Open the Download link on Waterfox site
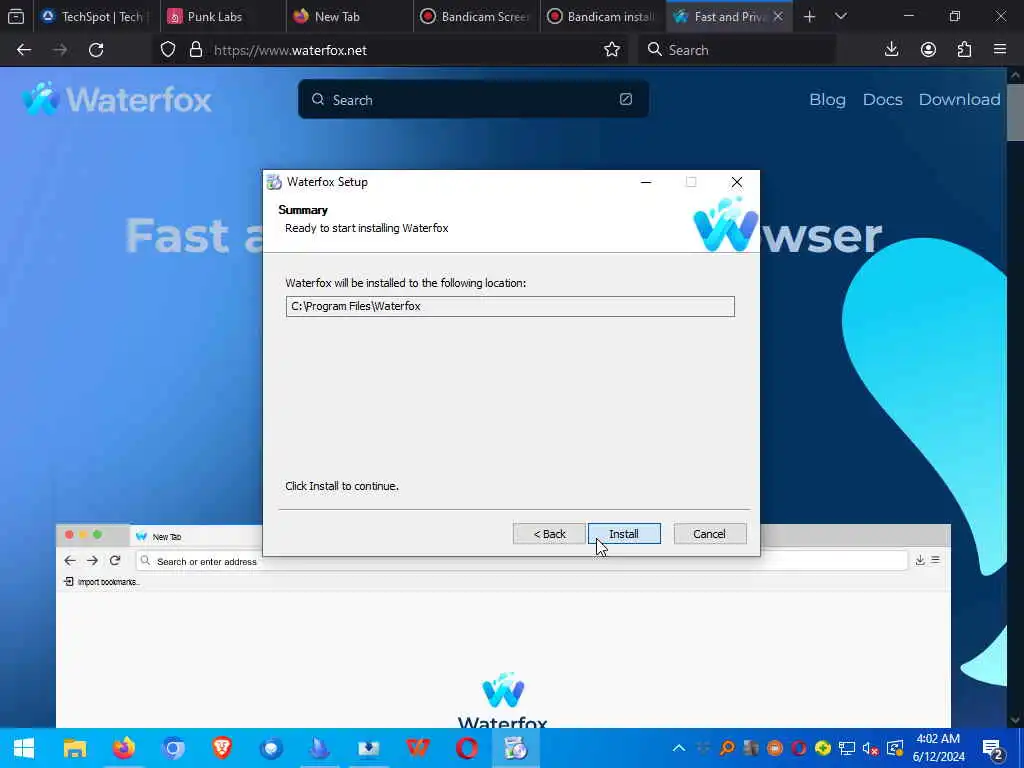 (x=959, y=99)
